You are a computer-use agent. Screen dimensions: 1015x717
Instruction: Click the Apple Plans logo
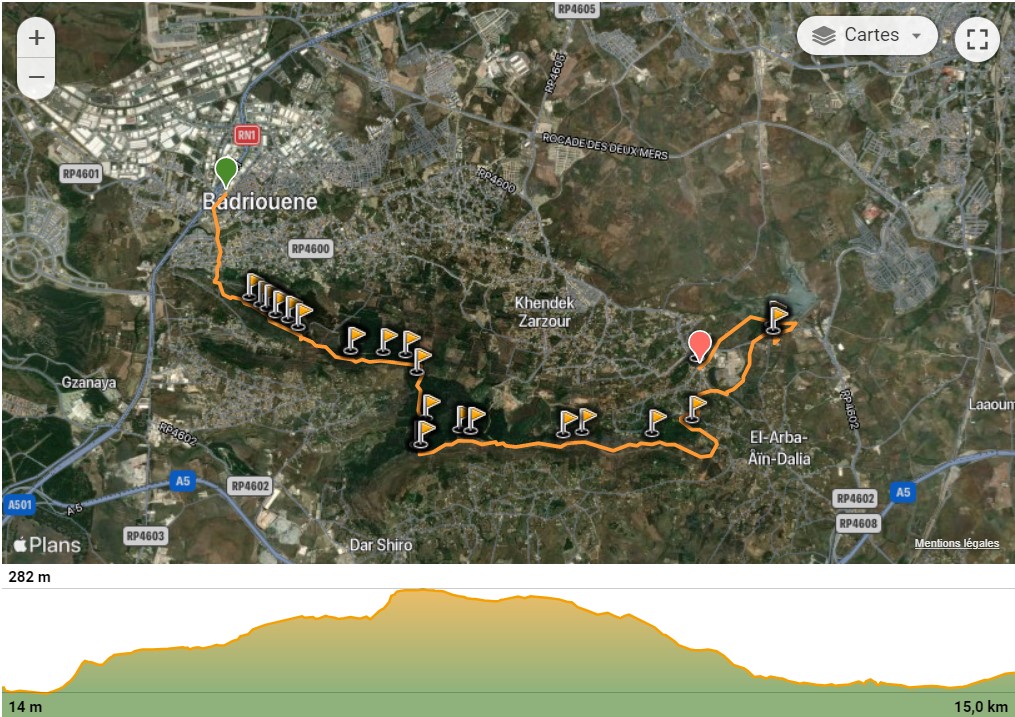47,545
